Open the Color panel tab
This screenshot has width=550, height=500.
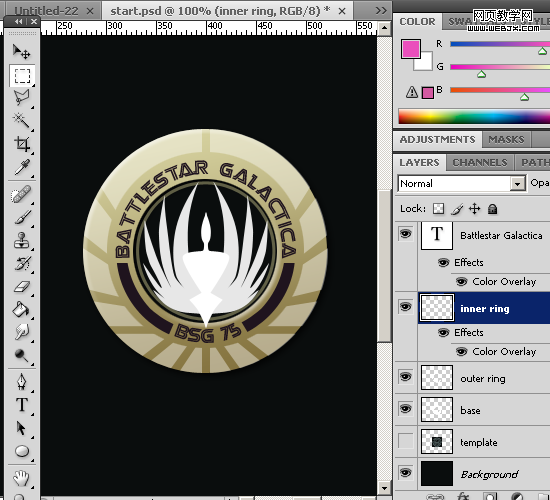point(417,22)
